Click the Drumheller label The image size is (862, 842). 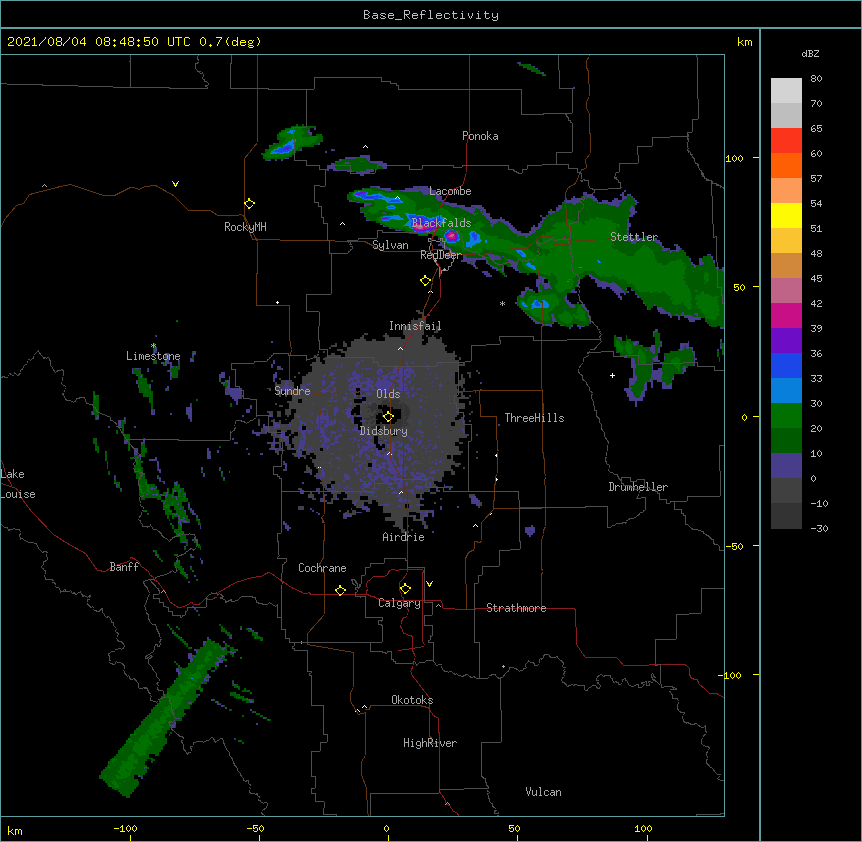638,487
